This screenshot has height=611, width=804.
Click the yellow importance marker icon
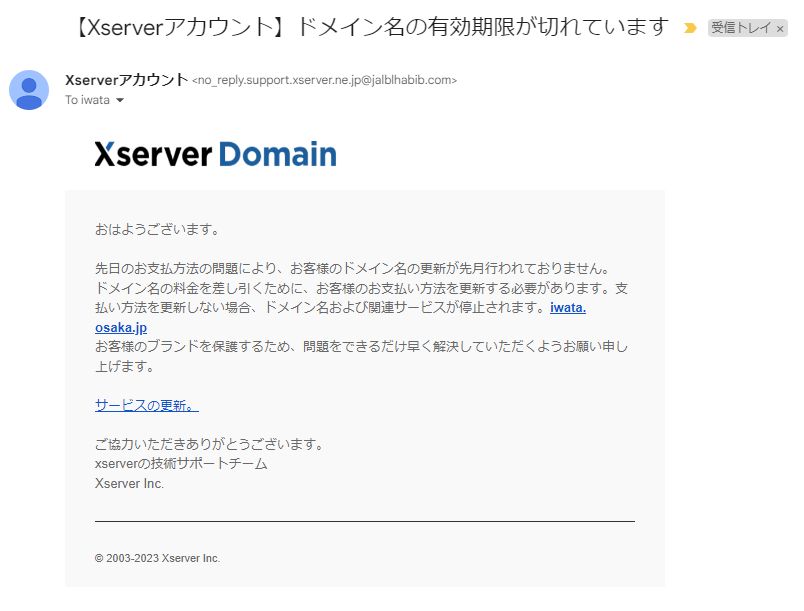coord(690,29)
